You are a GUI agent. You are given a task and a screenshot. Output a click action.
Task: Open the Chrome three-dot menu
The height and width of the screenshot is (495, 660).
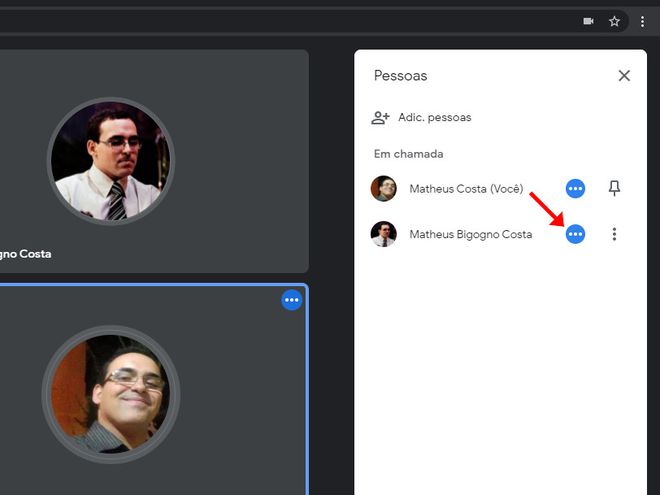pos(642,21)
